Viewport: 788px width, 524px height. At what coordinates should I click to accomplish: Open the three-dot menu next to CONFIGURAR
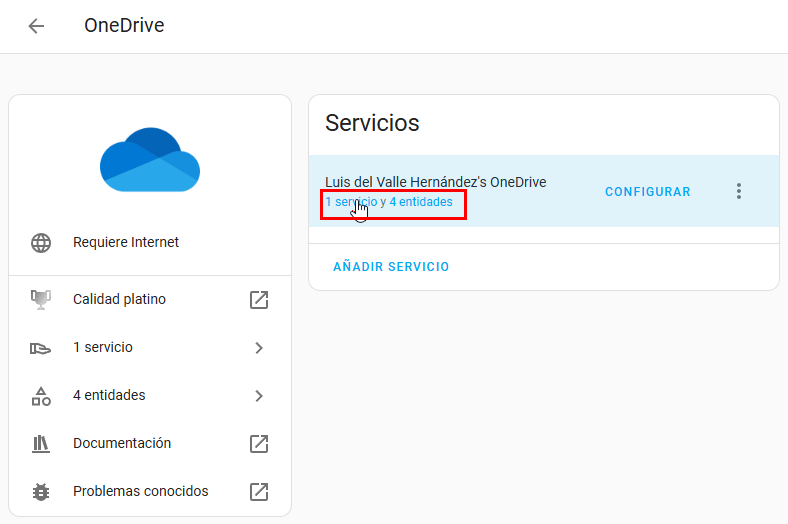[739, 192]
